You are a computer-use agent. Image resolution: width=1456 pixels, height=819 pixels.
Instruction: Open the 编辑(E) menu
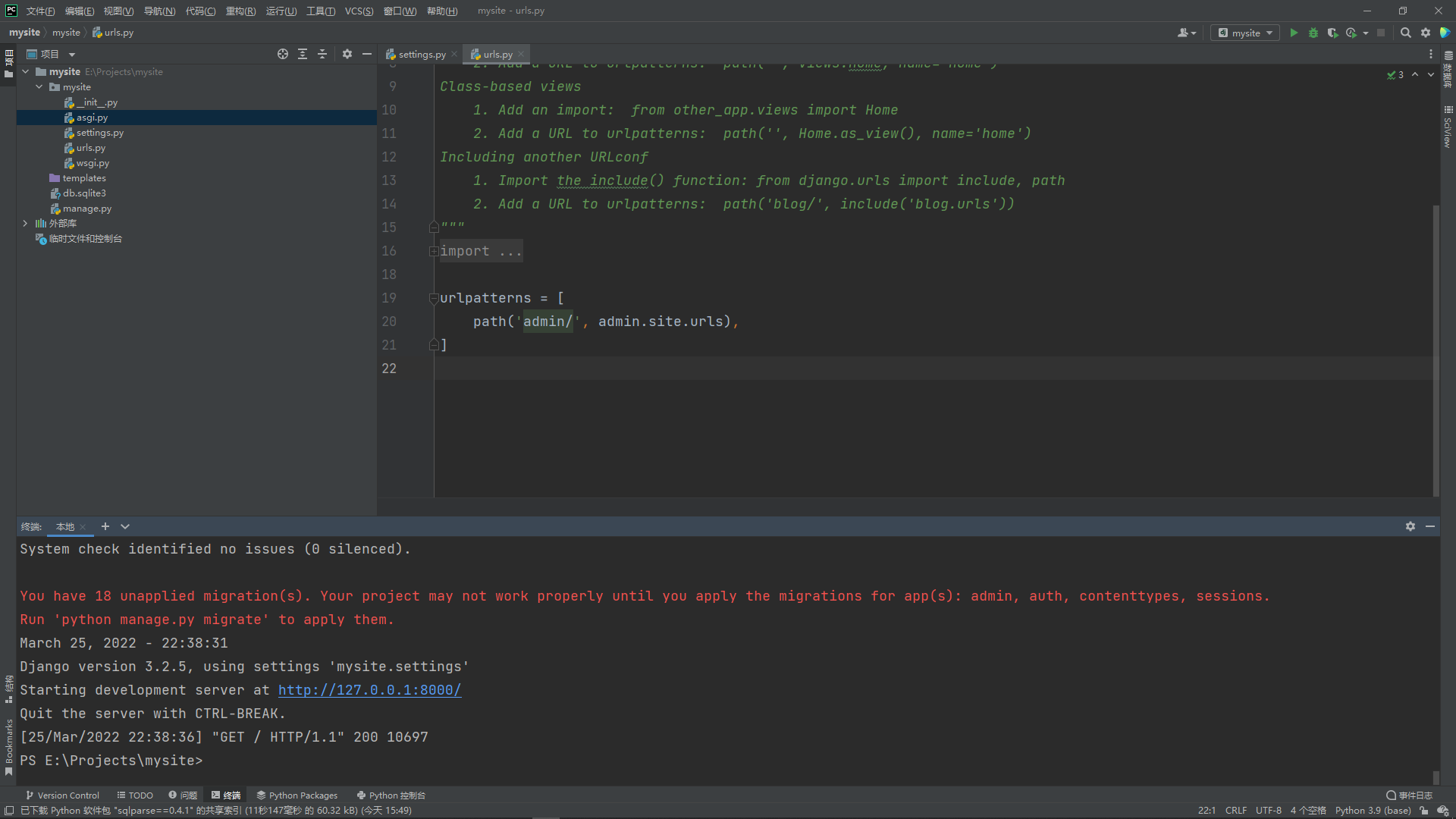(x=79, y=11)
